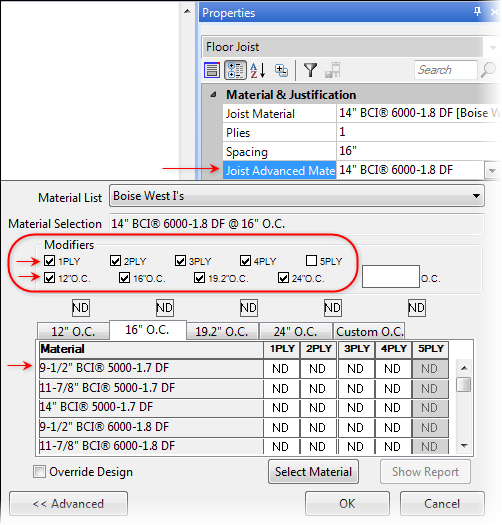Switch to the 19.2" O.C. tab
This screenshot has height=525, width=502.
click(x=222, y=331)
